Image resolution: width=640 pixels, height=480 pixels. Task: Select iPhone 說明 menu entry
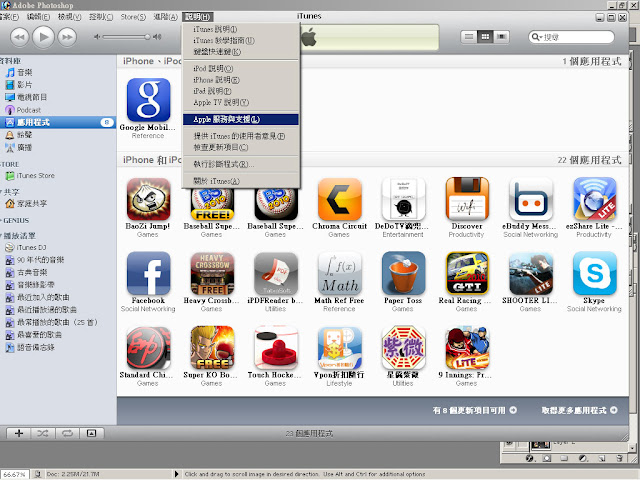pos(241,80)
